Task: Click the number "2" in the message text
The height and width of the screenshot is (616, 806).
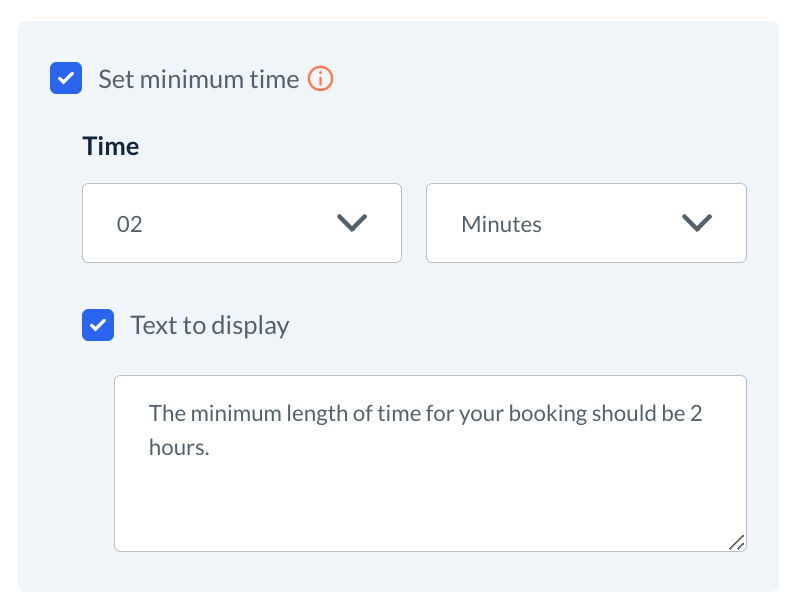Action: [x=696, y=413]
